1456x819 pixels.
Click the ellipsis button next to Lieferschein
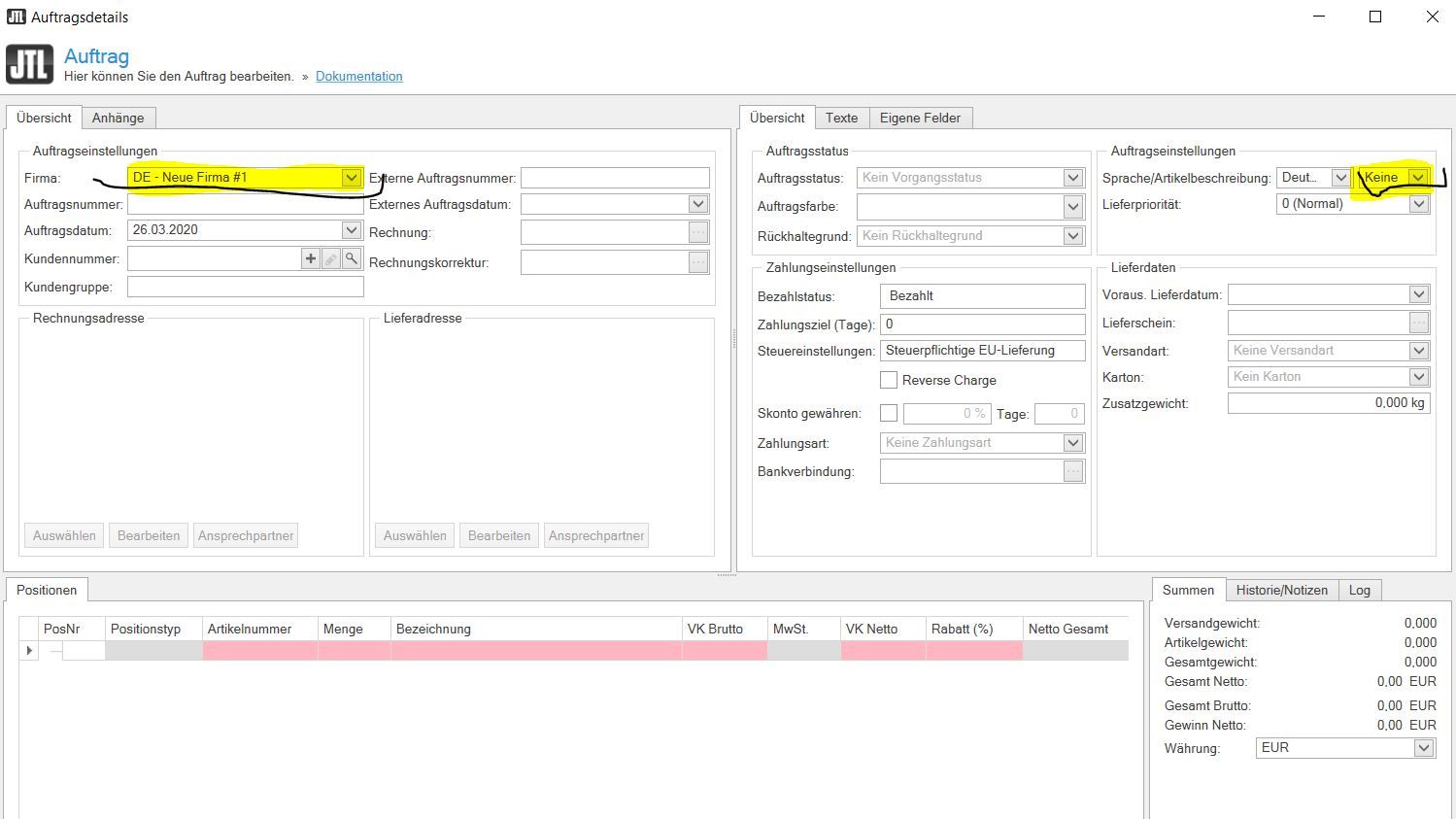point(1419,323)
